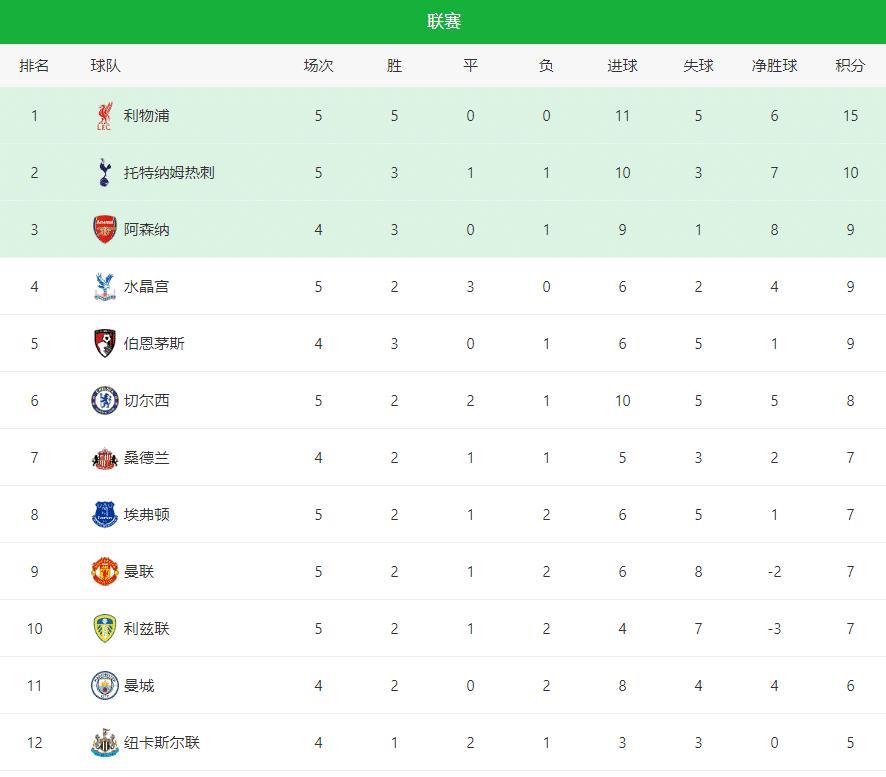Click the 积分 column header
Screen dimensions: 886x777
point(850,66)
